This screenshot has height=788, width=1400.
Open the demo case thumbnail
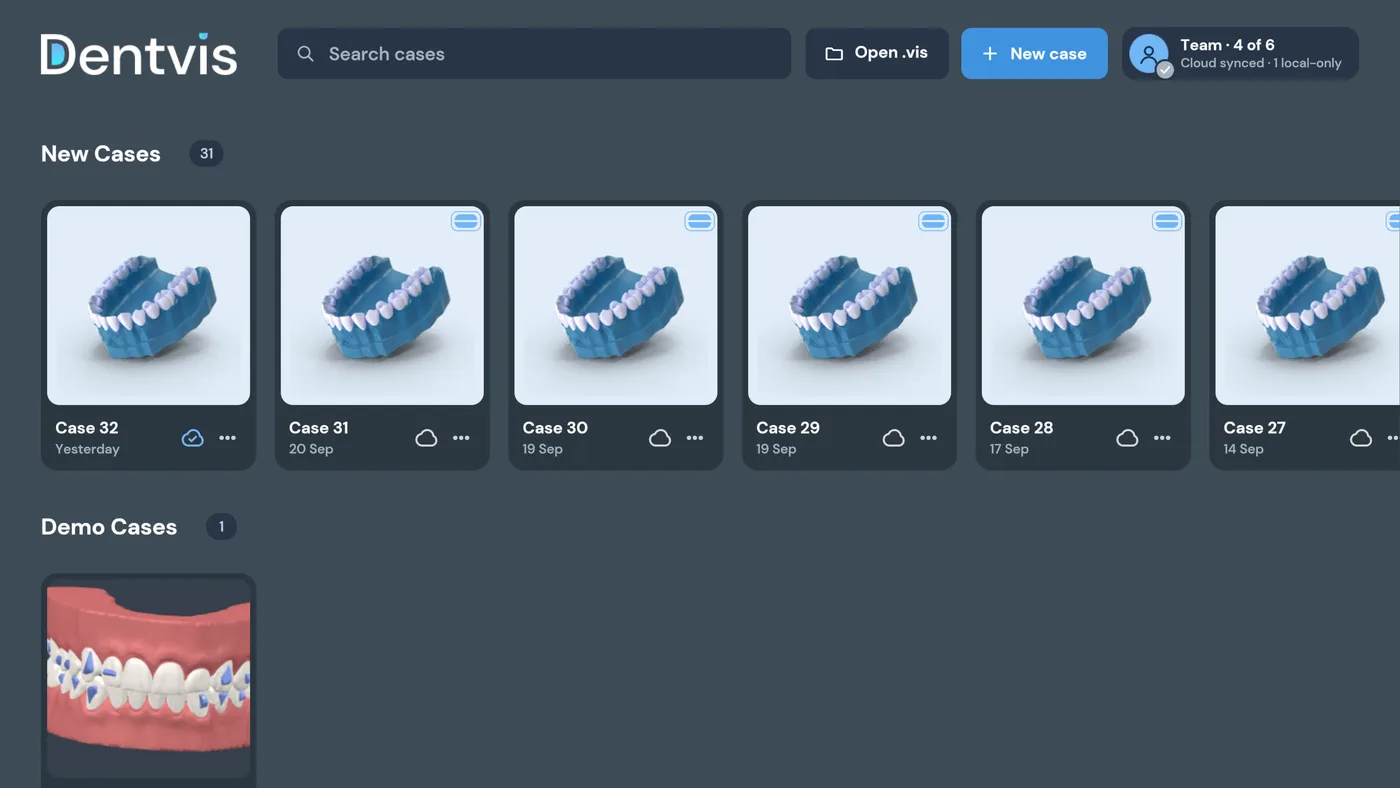coord(148,679)
